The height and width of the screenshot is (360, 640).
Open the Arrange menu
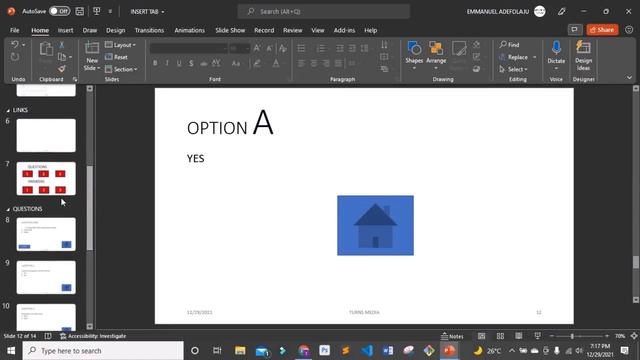[436, 54]
